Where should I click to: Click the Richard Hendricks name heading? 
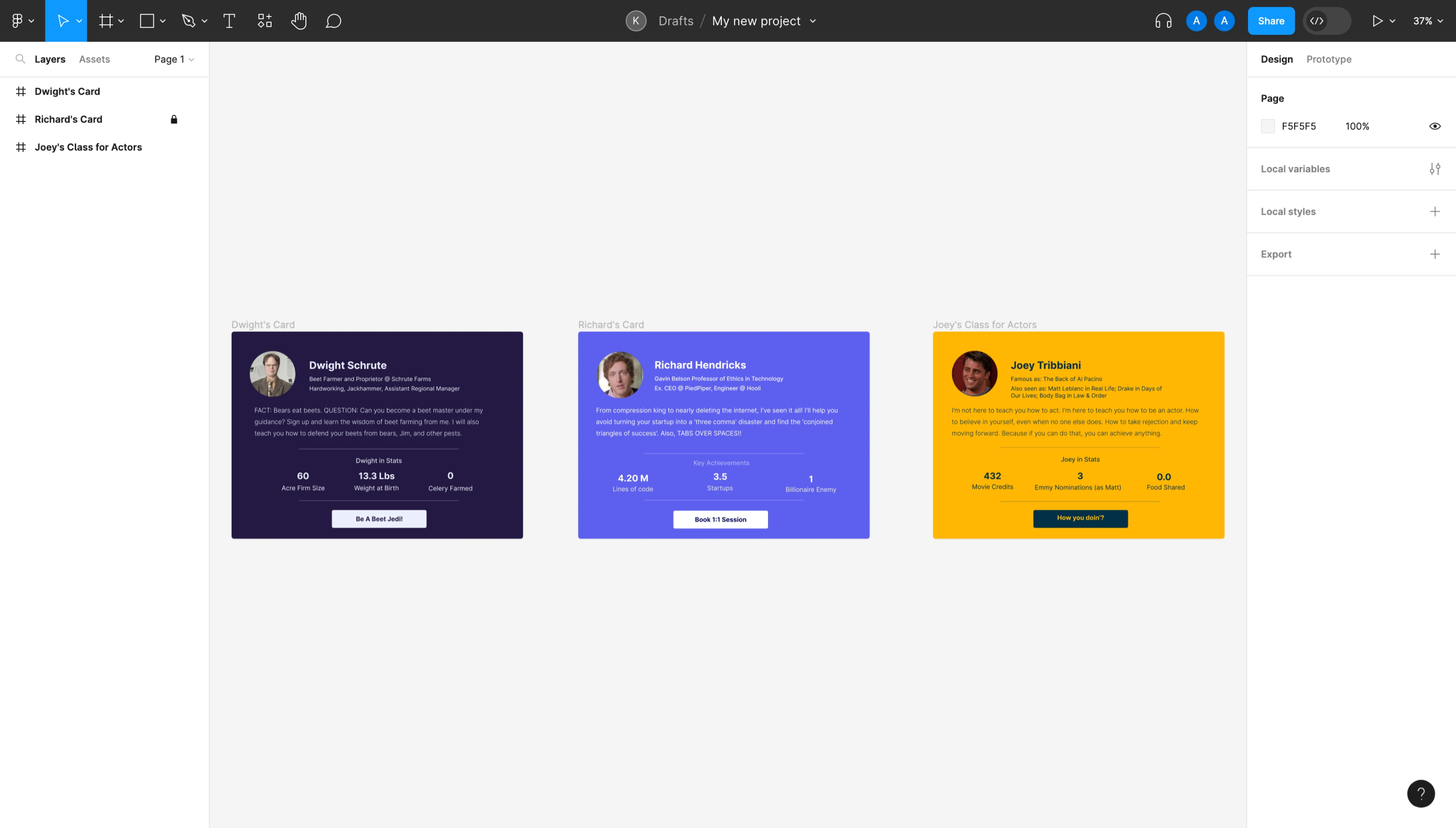coord(700,365)
